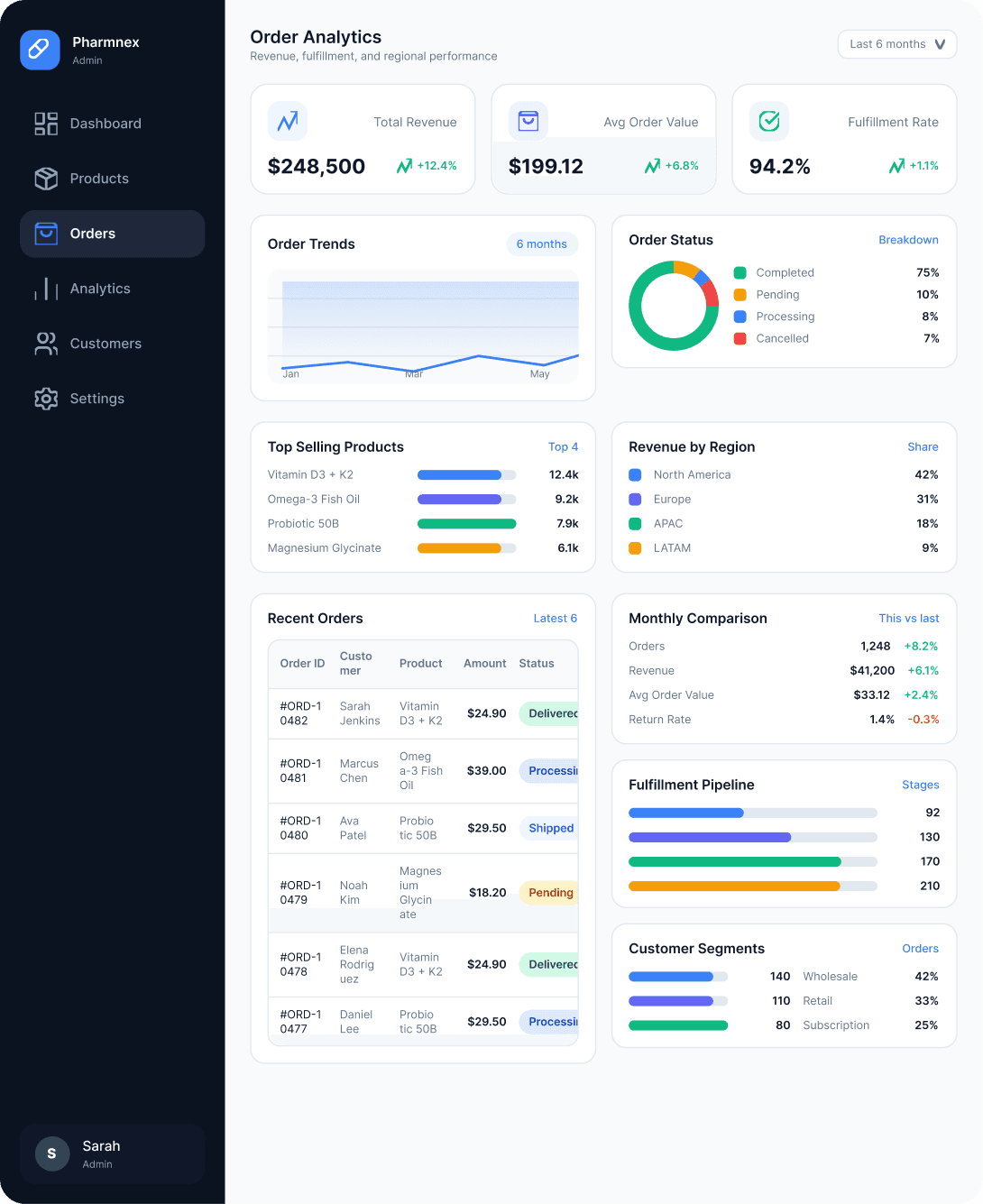Click the Omega-3 Fish Oil sales bar
This screenshot has height=1204, width=983.
click(x=467, y=500)
